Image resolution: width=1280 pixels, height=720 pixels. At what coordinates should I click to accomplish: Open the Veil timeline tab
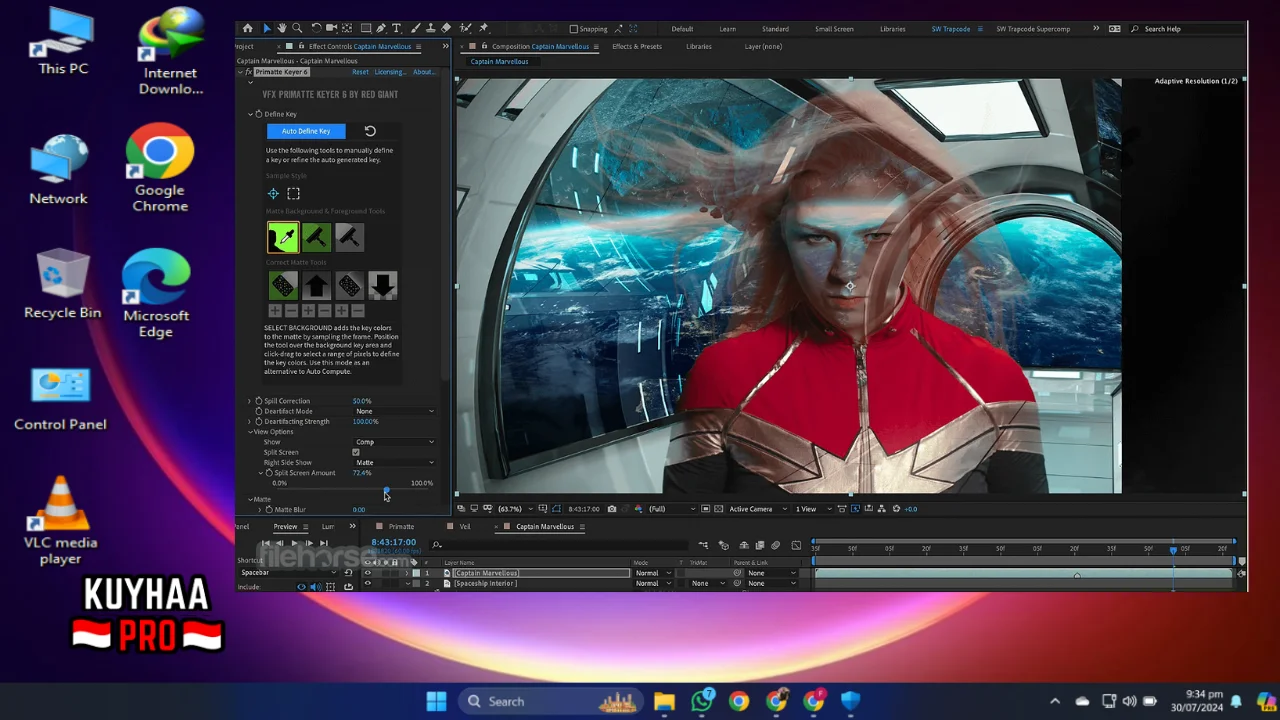pos(465,527)
